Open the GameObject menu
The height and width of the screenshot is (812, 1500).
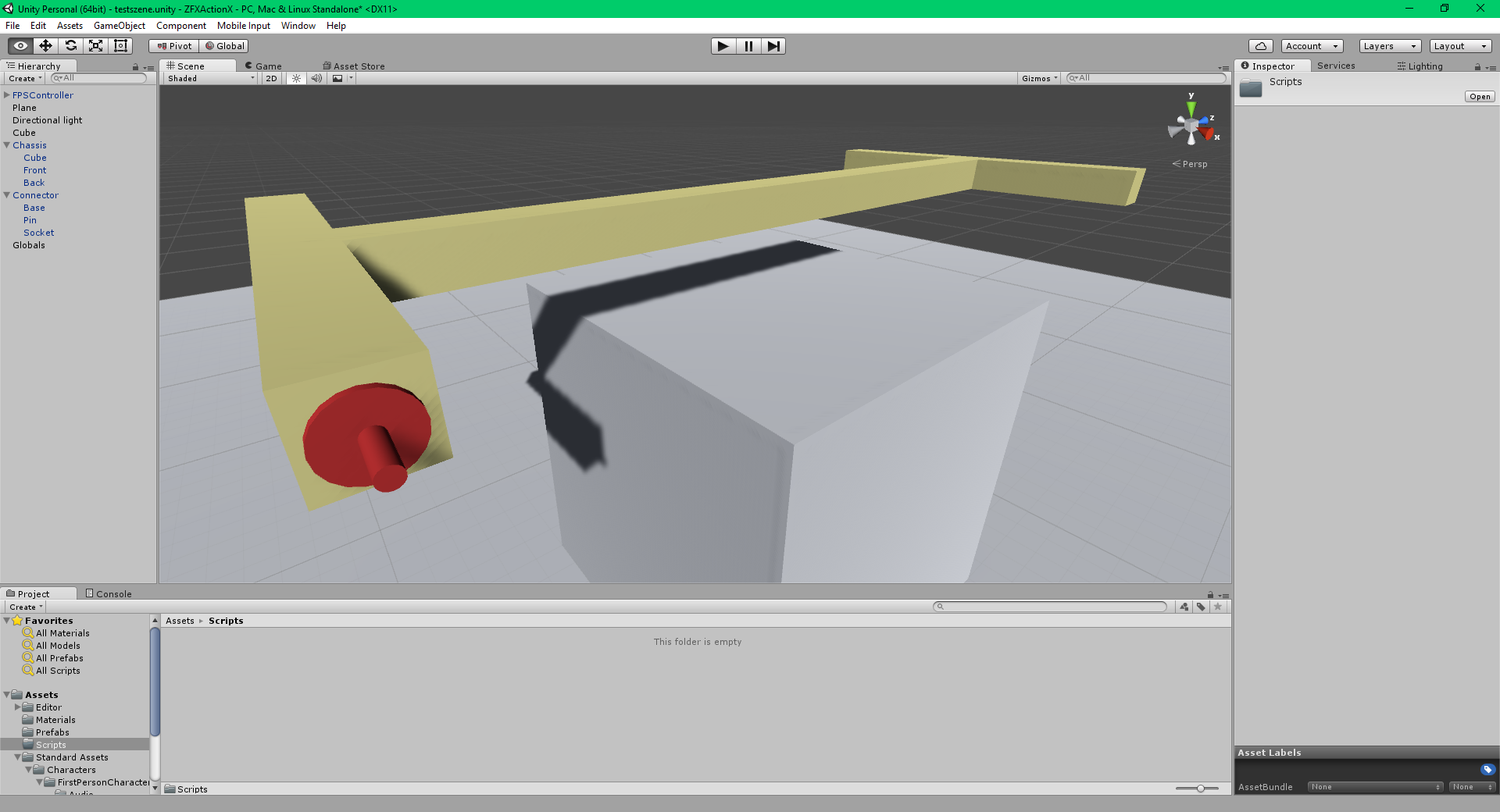tap(119, 26)
